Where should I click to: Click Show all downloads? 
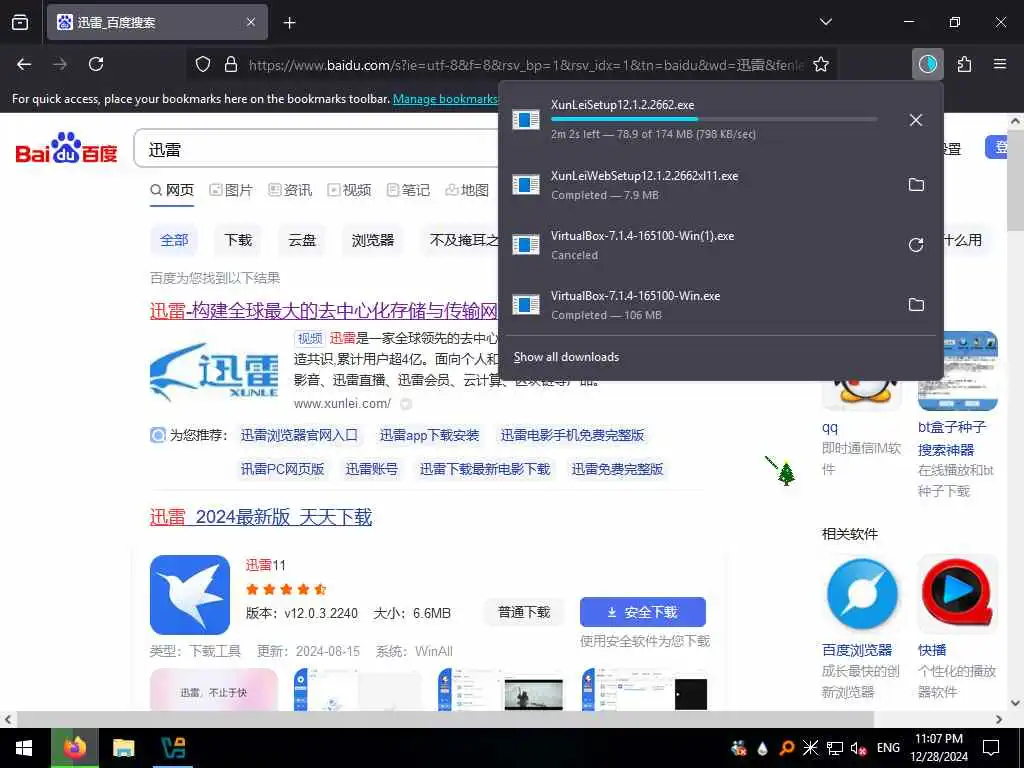[566, 357]
